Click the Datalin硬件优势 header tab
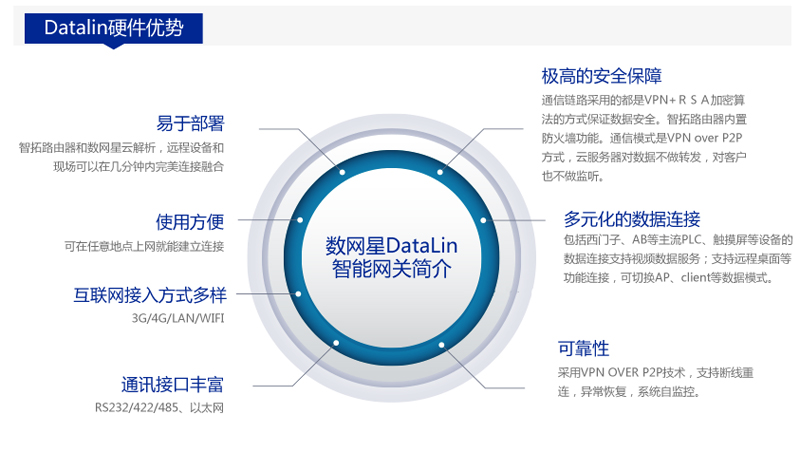The width and height of the screenshot is (800, 452). coord(114,28)
